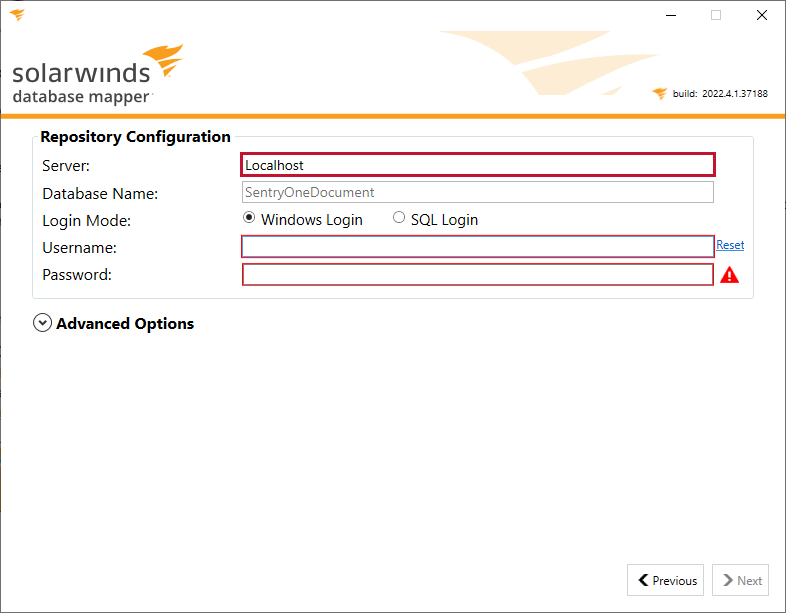
Task: Go back with the Previous button
Action: point(665,580)
